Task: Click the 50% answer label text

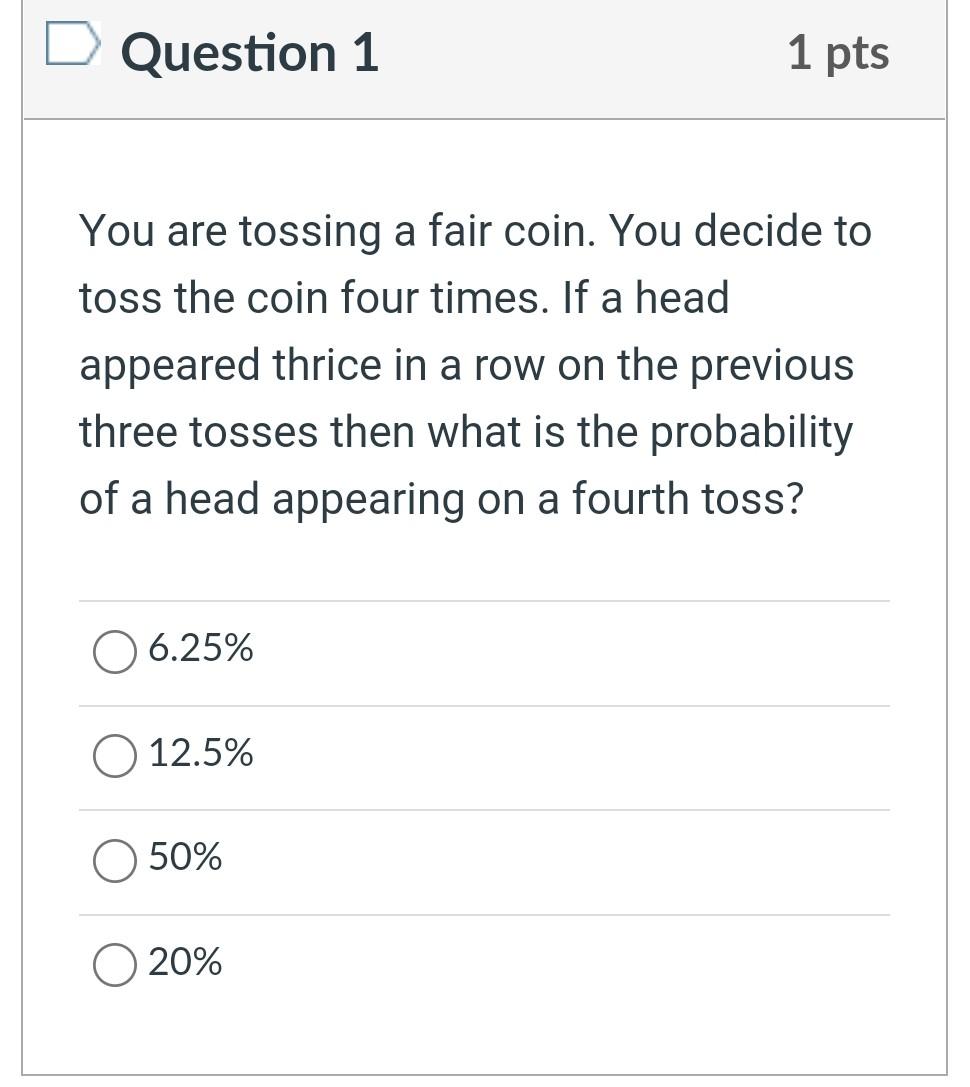Action: coord(186,858)
